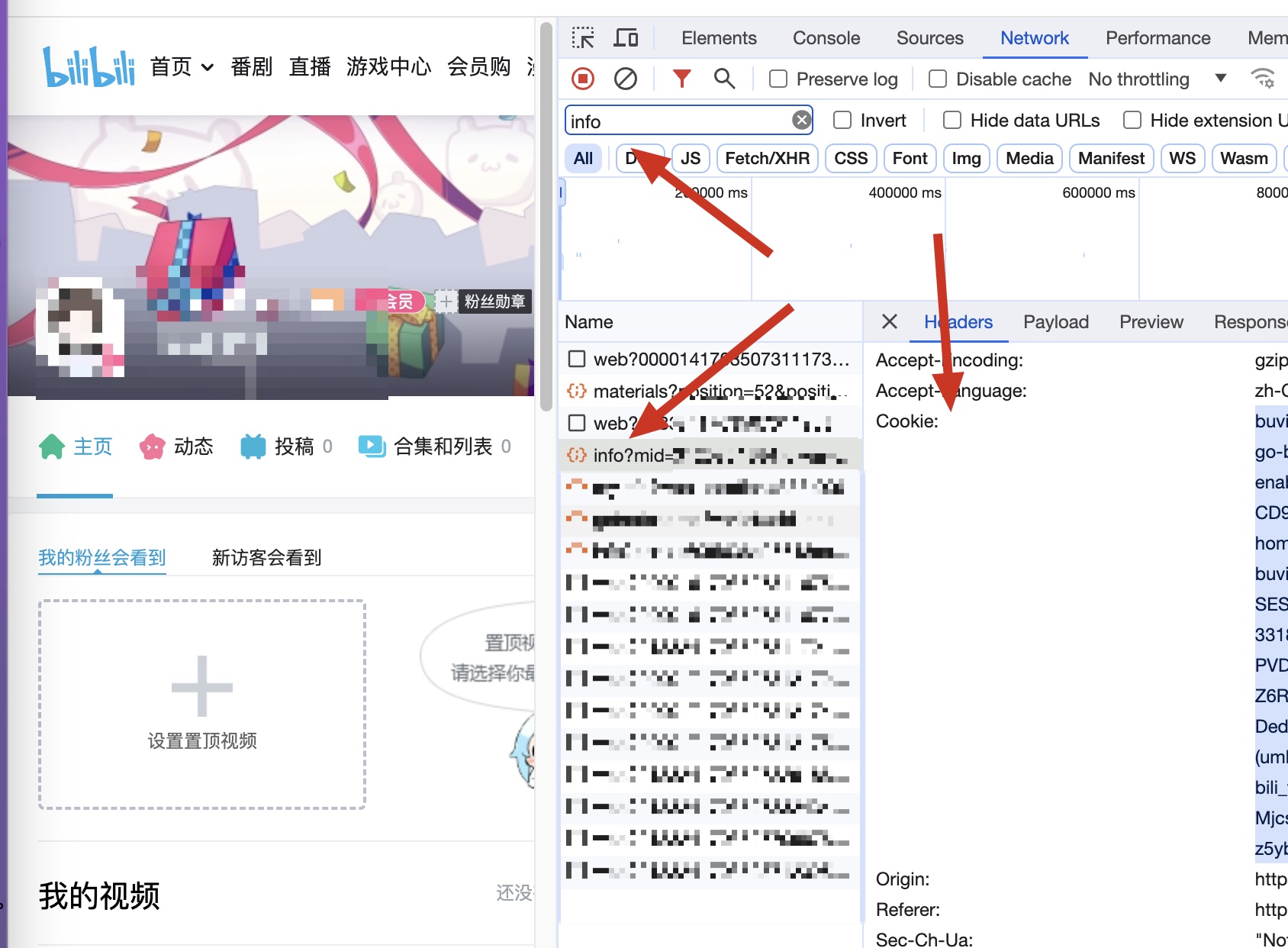
Task: Toggle the red filter funnel icon
Action: (681, 78)
